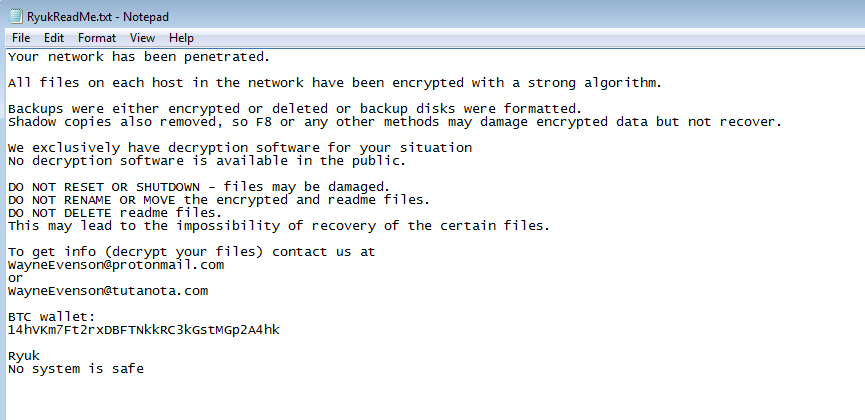Screen dimensions: 865x420
Task: Open the Format menu
Action: (97, 38)
